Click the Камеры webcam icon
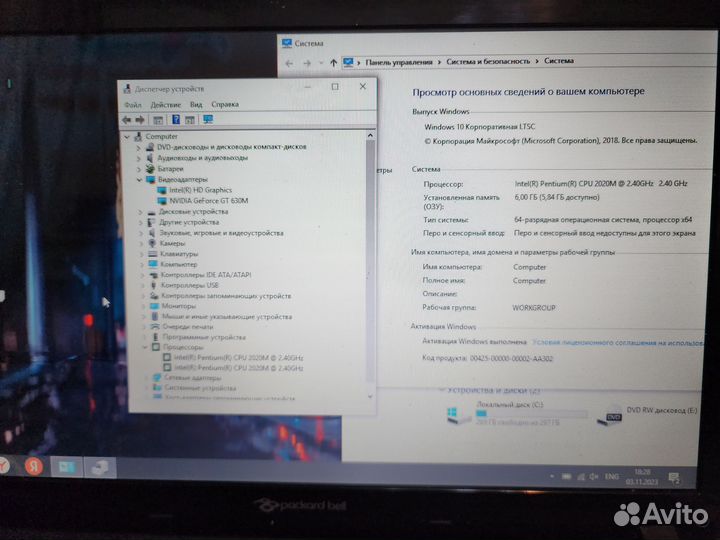This screenshot has height=540, width=720. (152, 243)
